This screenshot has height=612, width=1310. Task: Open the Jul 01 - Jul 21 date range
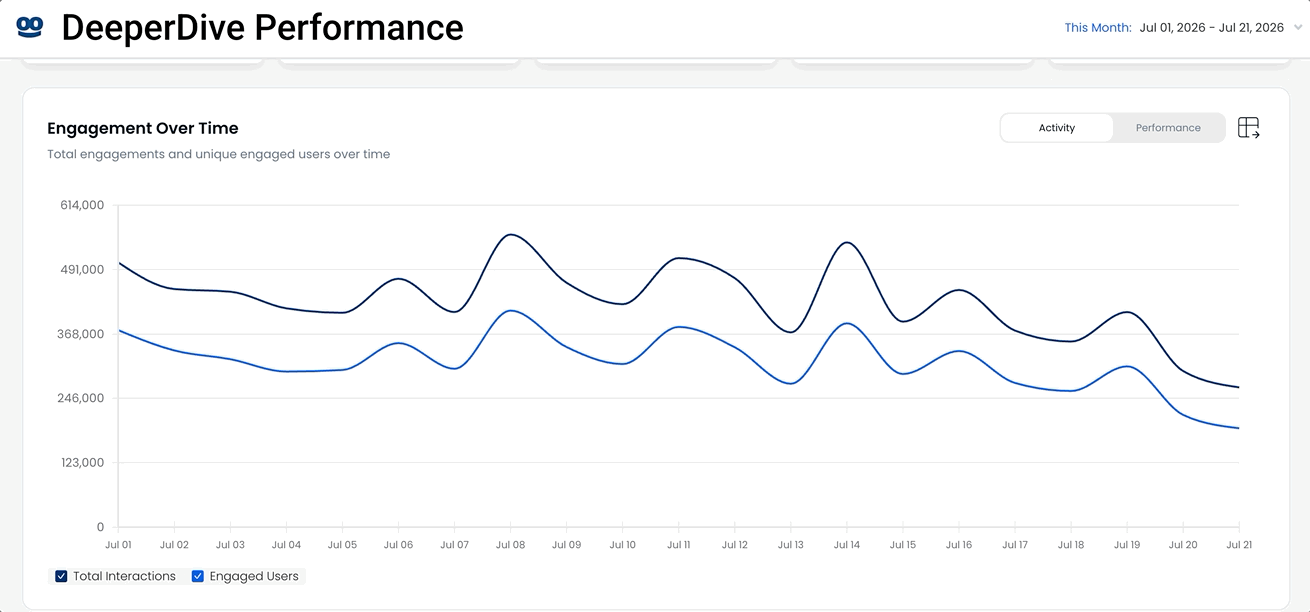[1212, 28]
